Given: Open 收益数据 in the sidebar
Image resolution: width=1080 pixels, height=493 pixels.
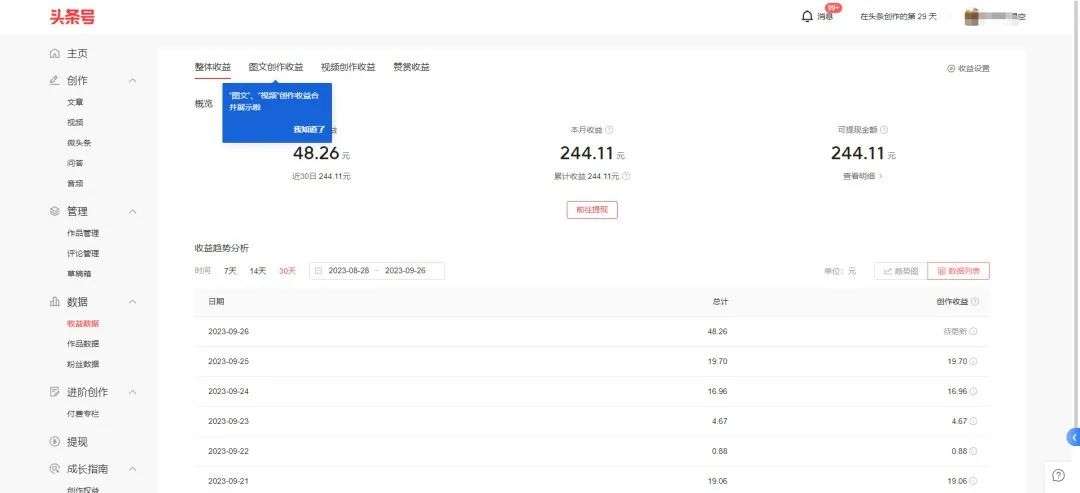Looking at the screenshot, I should (83, 324).
